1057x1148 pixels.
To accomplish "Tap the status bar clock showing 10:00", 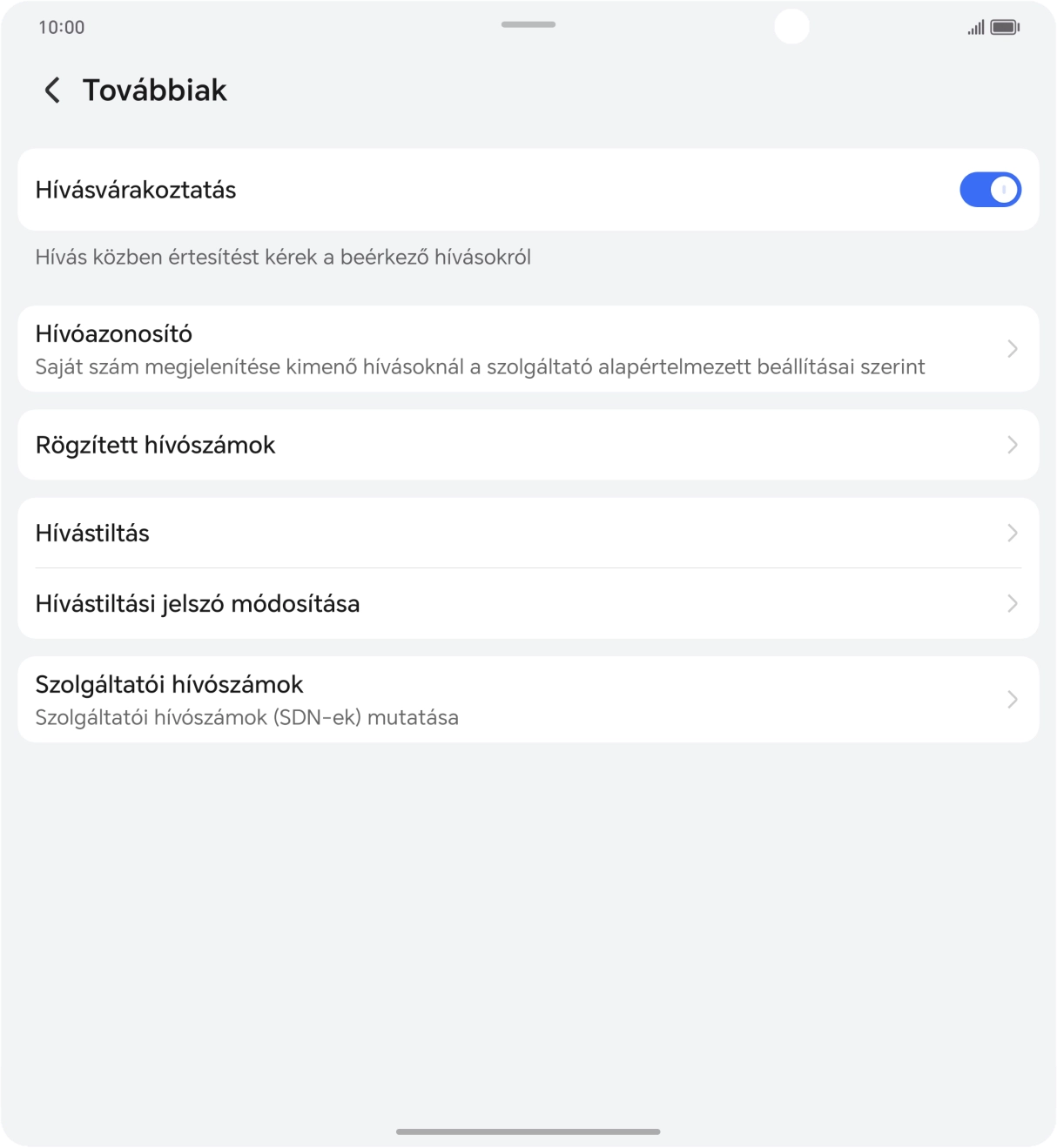I will (61, 26).
